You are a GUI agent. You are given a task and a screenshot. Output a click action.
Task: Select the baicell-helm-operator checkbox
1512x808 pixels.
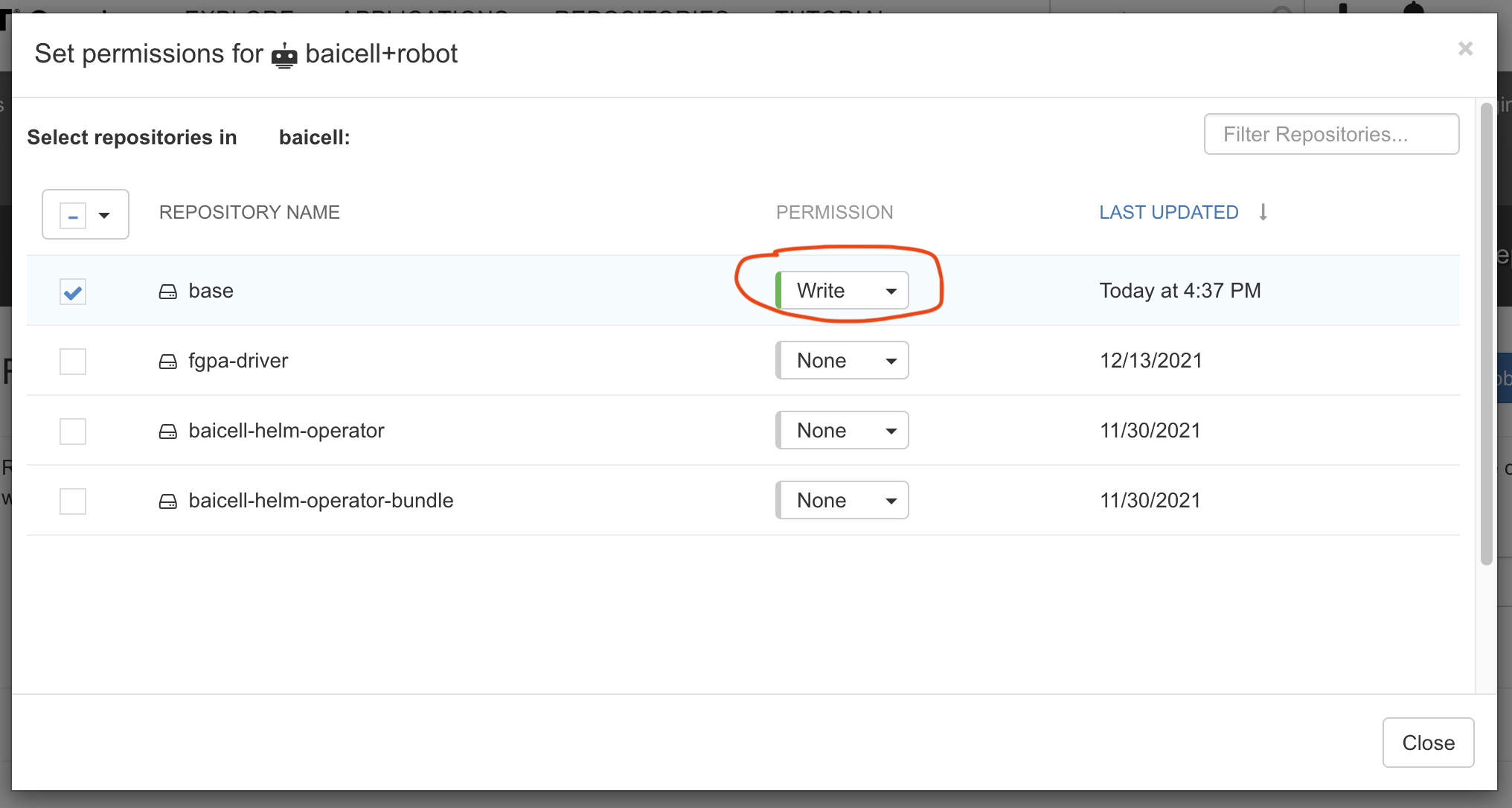pyautogui.click(x=73, y=432)
